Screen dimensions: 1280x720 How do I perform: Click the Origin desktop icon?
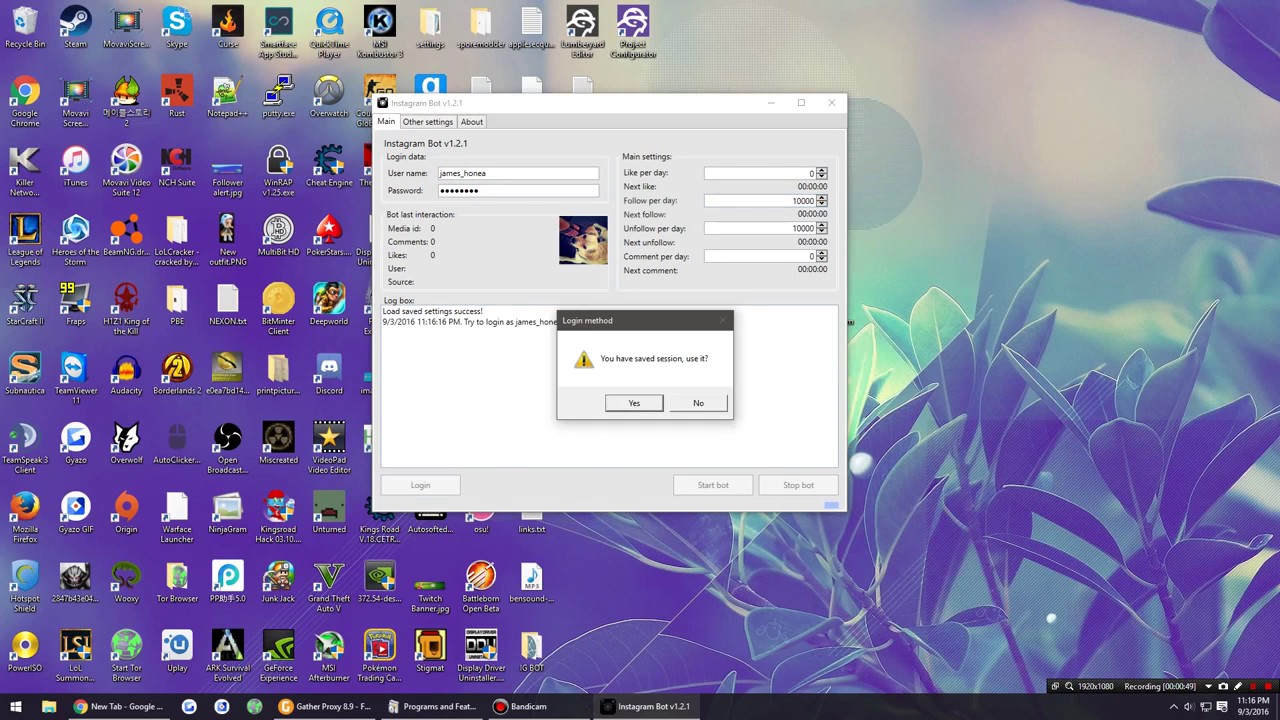pos(126,512)
